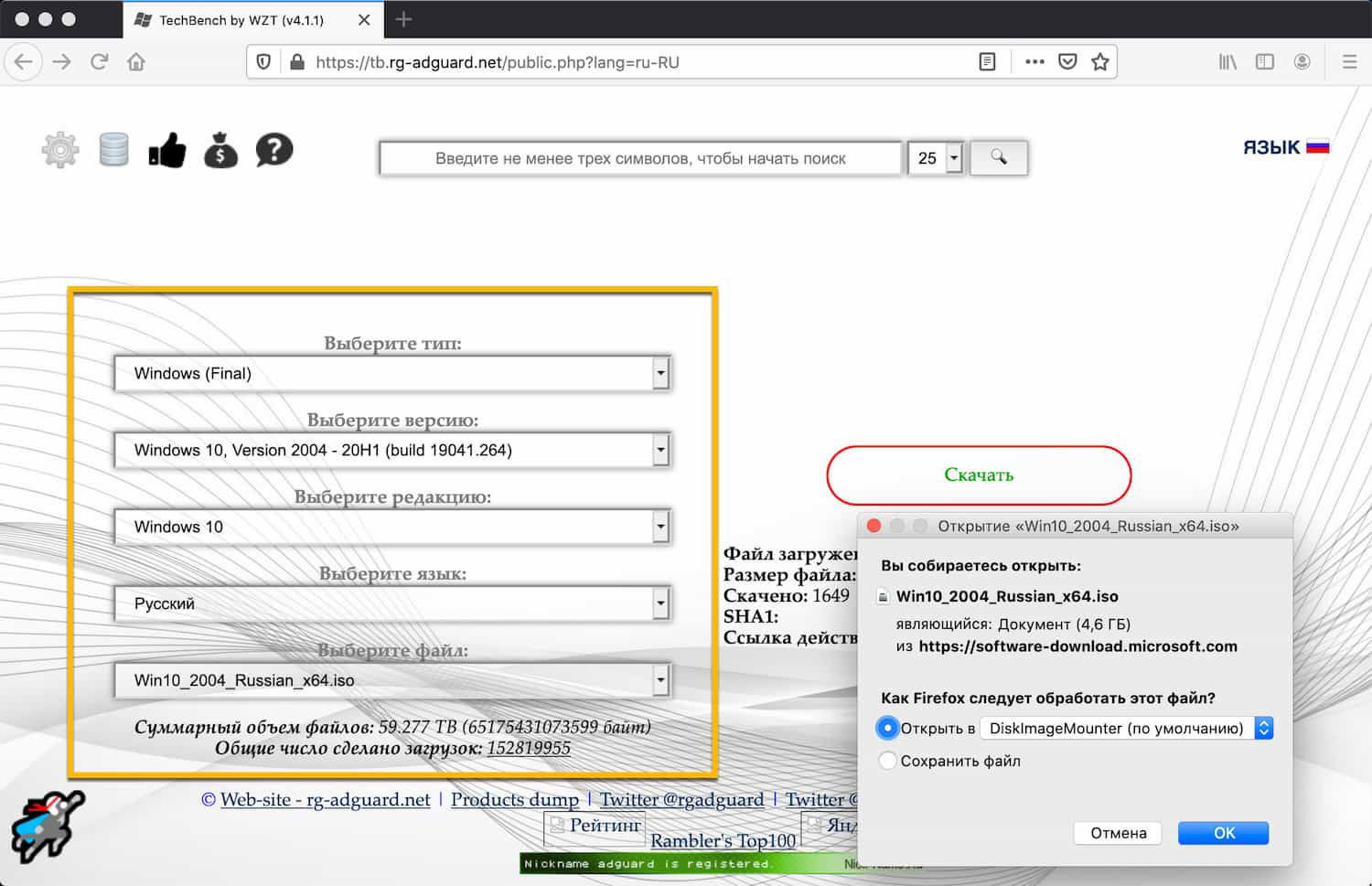The width and height of the screenshot is (1372, 886).
Task: Click the money bag donate icon
Action: [x=220, y=150]
